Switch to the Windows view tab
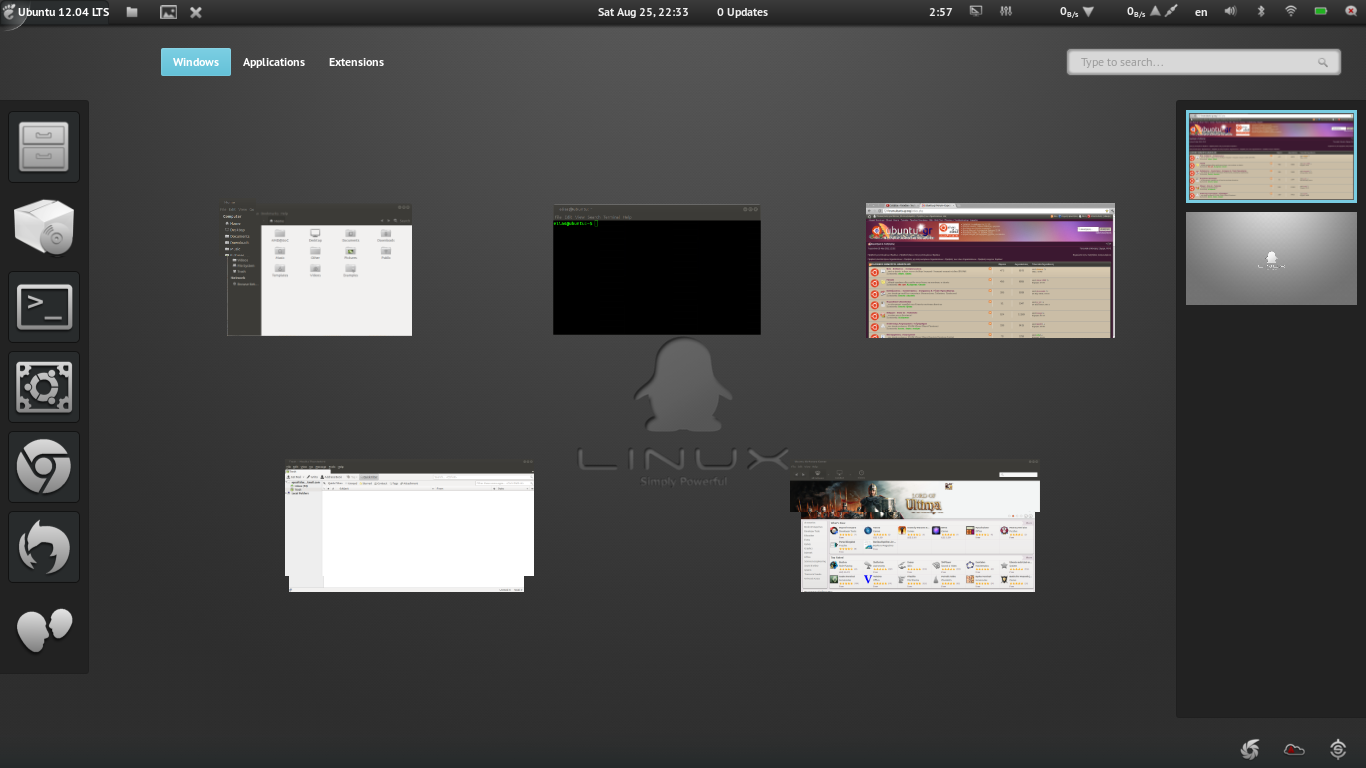The width and height of the screenshot is (1366, 768). (x=196, y=62)
